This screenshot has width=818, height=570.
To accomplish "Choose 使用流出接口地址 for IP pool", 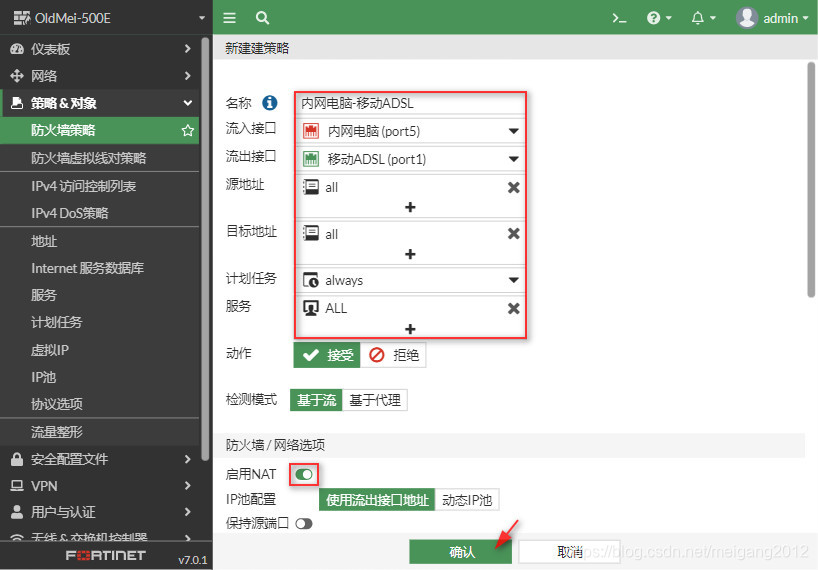I will click(377, 500).
